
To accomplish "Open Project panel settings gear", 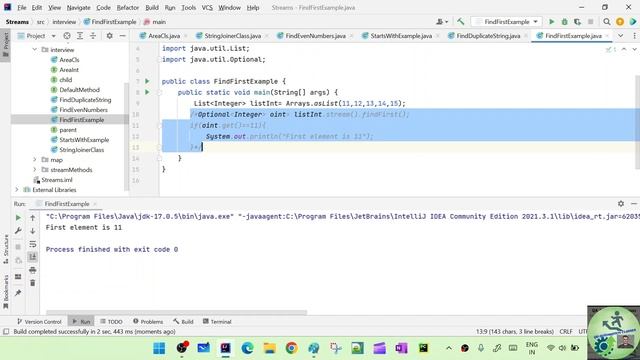I will coord(109,36).
